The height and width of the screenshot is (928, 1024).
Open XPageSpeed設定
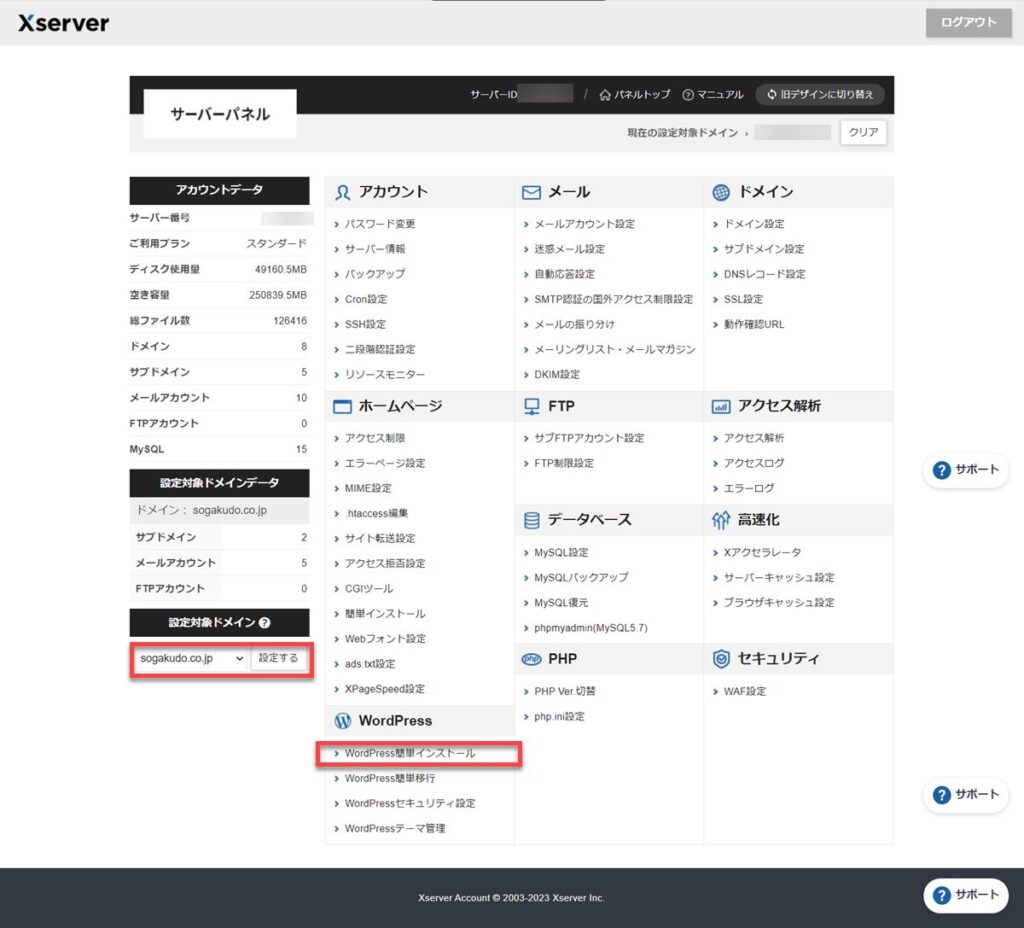tap(385, 689)
